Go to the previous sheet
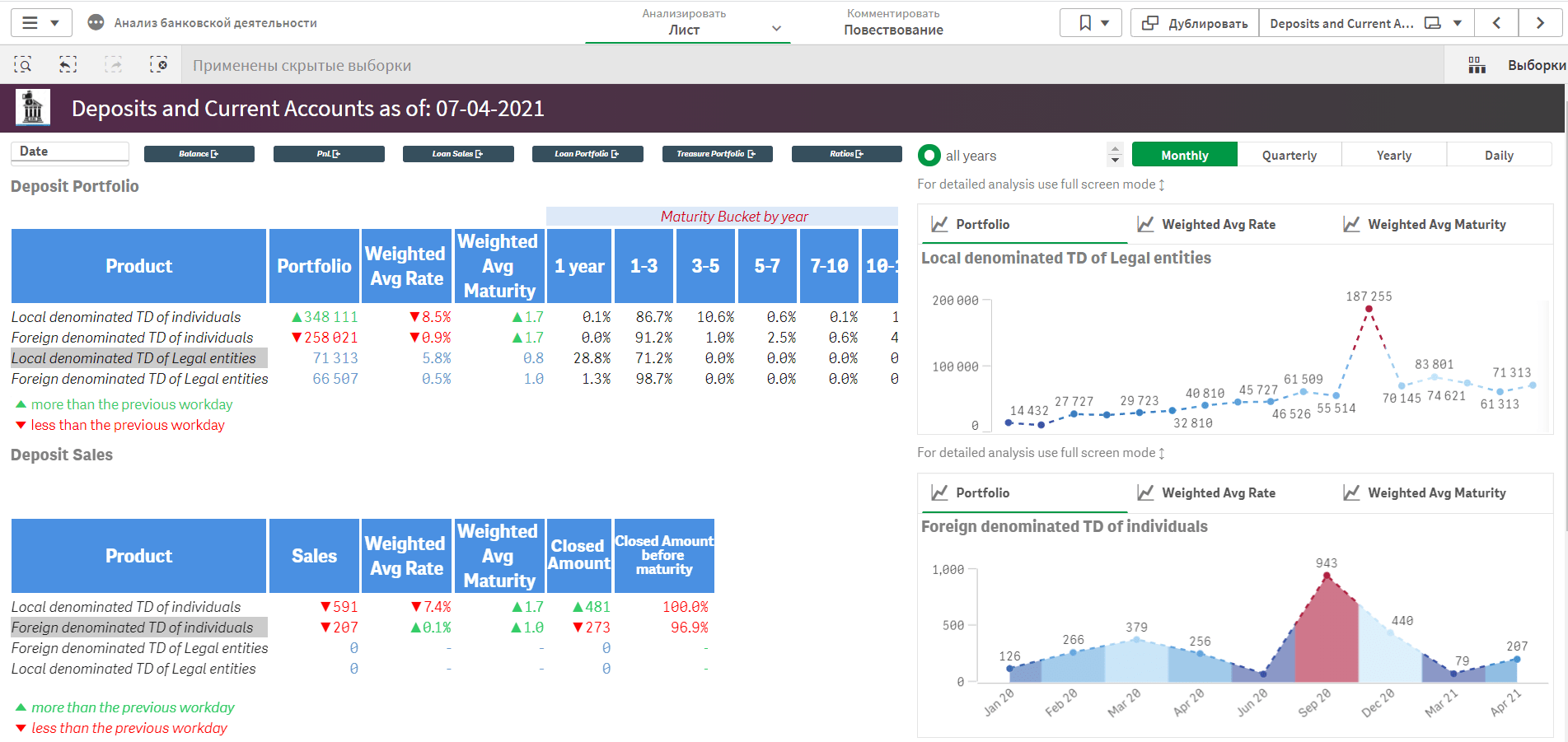Viewport: 1568px width, 742px height. pyautogui.click(x=1496, y=23)
